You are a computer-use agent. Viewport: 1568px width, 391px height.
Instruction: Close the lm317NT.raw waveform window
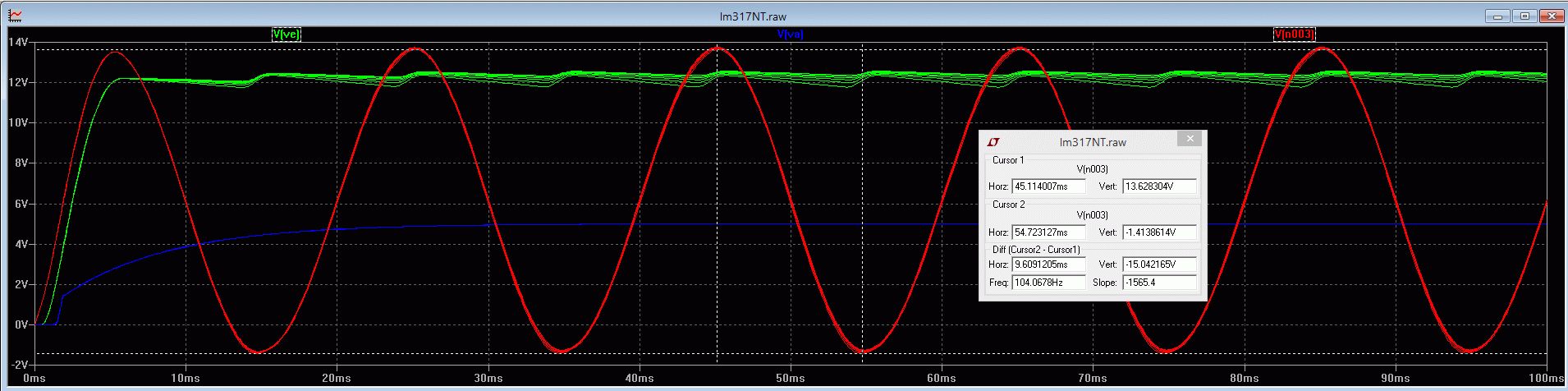coord(1550,16)
